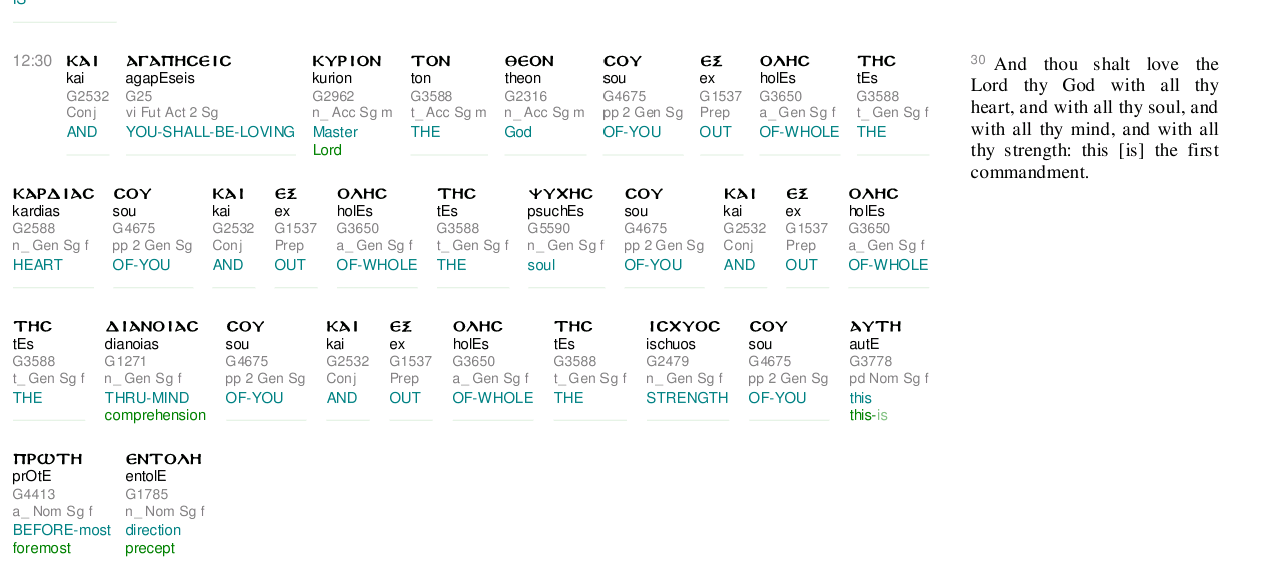Open Strong's number G25

[139, 96]
